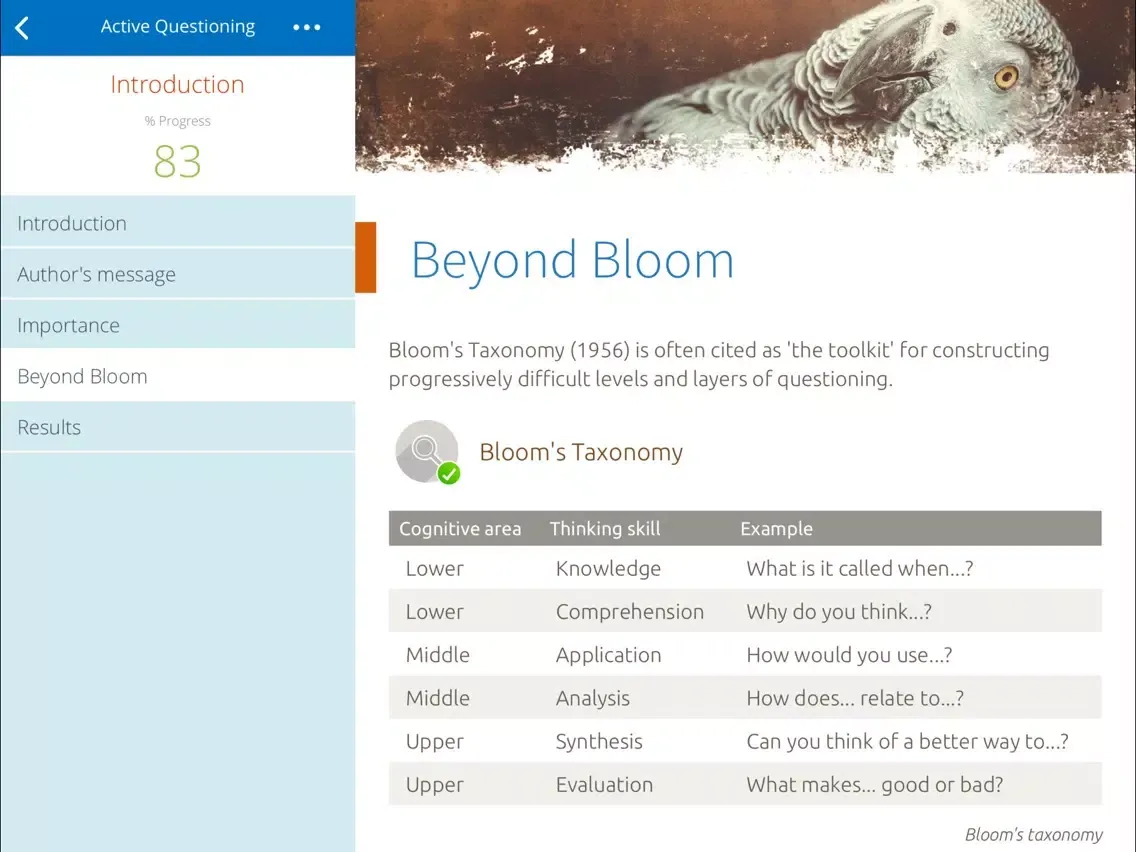Click the Synthesis thinking skill cell
Screen dimensions: 1136x852
tap(599, 741)
